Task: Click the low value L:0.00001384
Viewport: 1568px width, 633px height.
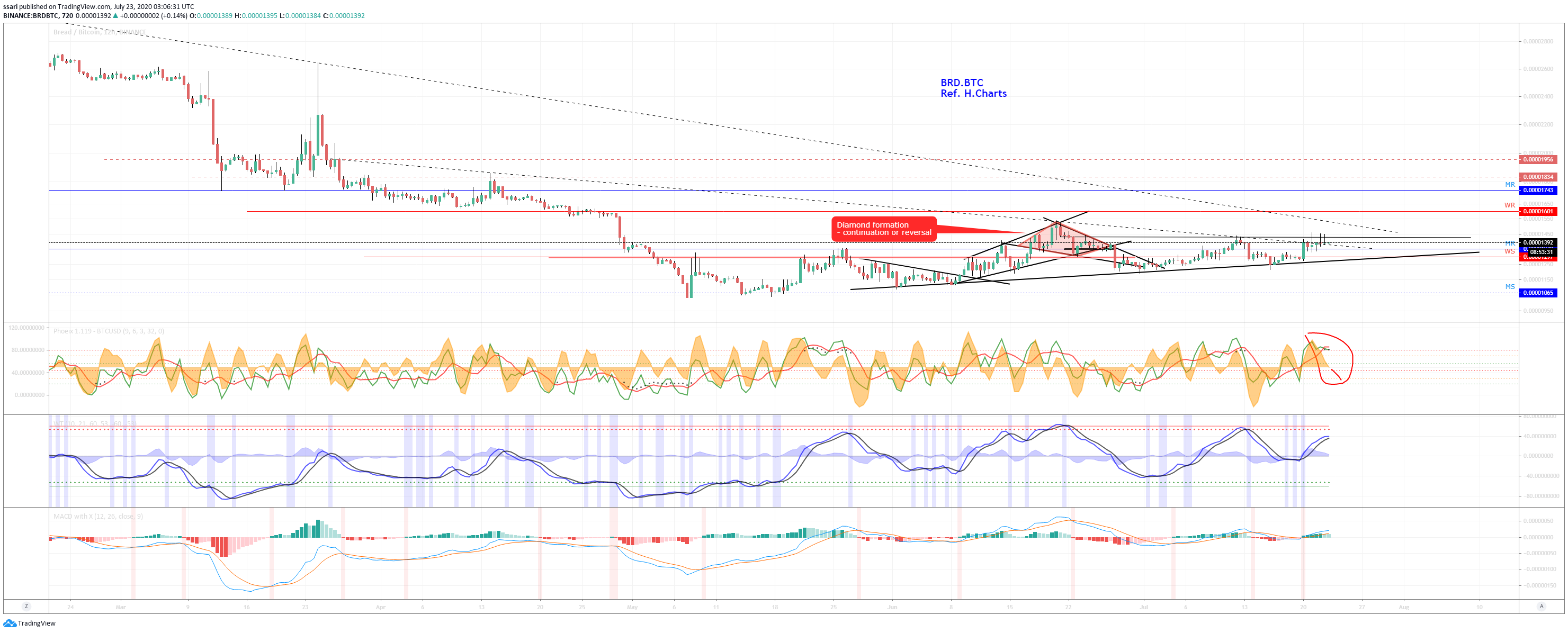Action: coord(300,16)
